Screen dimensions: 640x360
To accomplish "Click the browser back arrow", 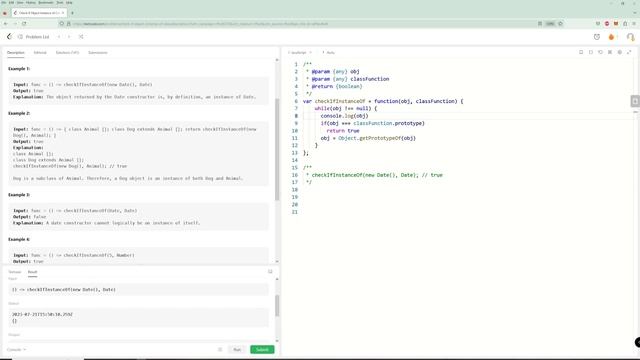I will pyautogui.click(x=5, y=24).
